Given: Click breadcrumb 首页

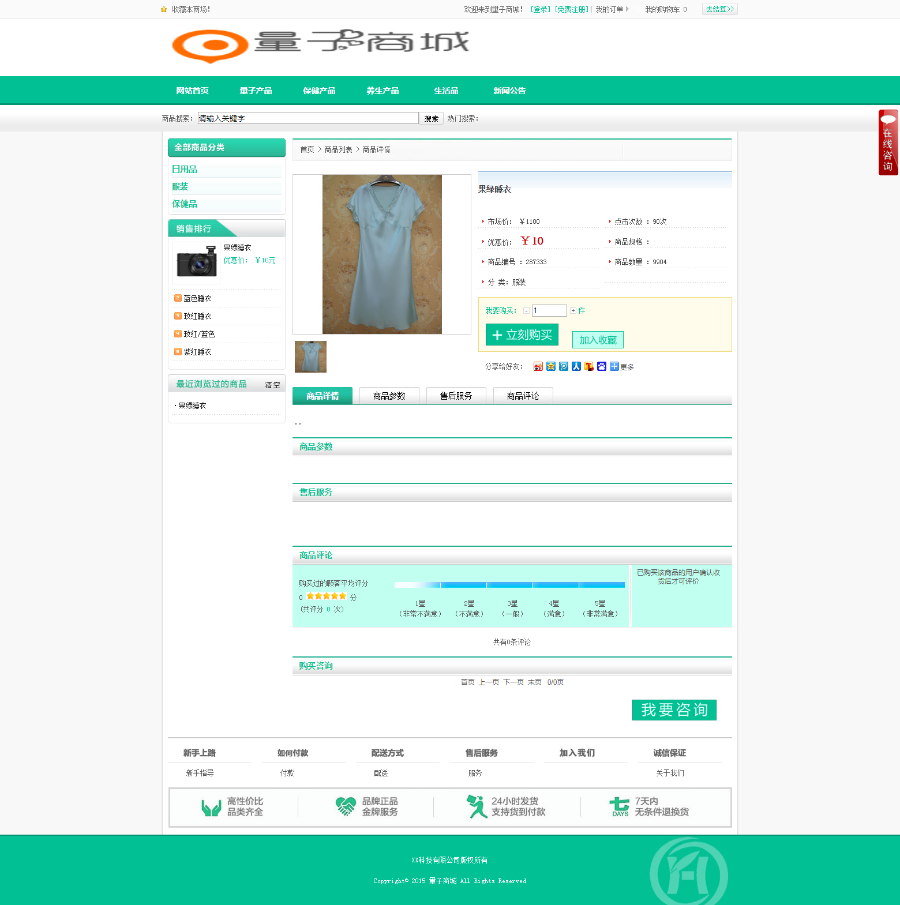Looking at the screenshot, I should click(x=307, y=149).
